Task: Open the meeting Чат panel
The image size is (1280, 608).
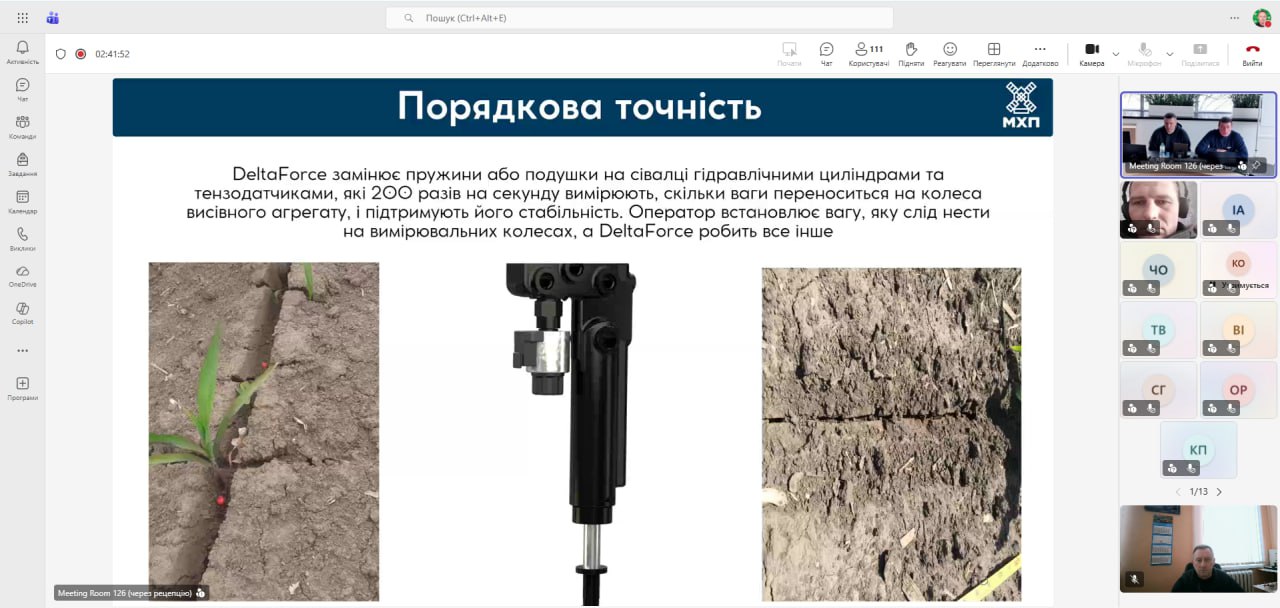Action: click(826, 53)
